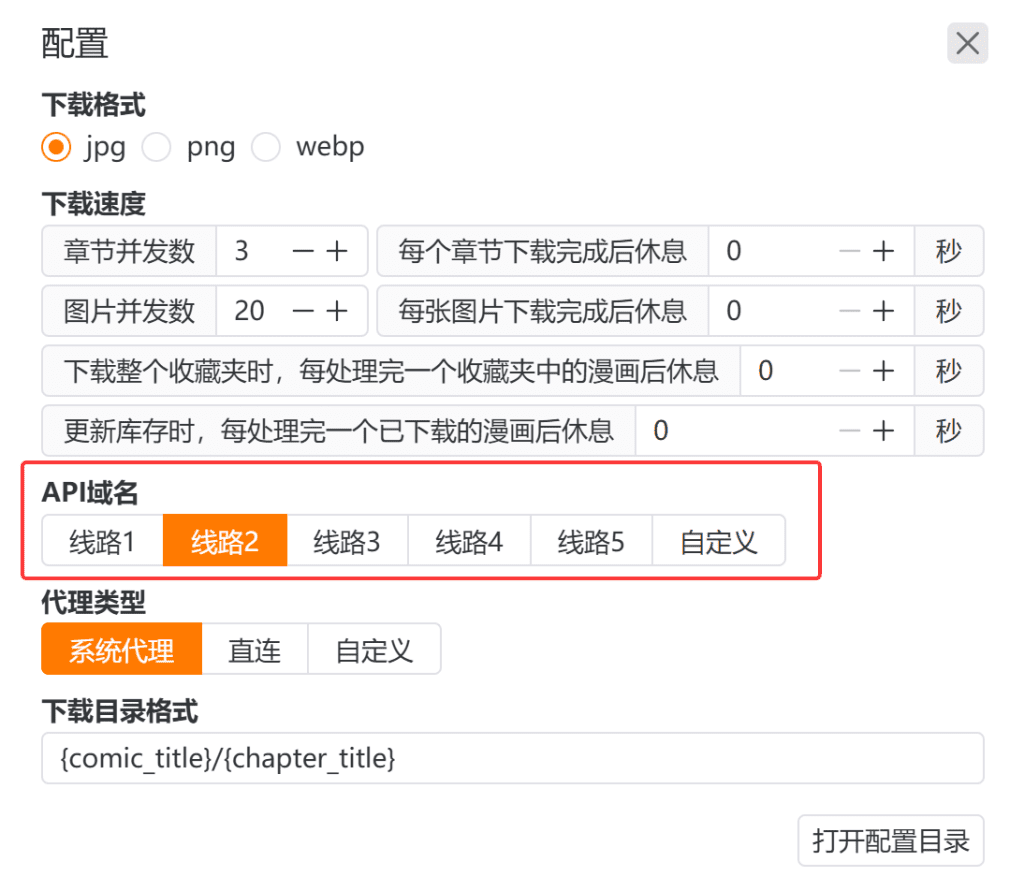Image resolution: width=1024 pixels, height=891 pixels.
Task: Switch API域名 to 线路1
Action: pyautogui.click(x=102, y=542)
